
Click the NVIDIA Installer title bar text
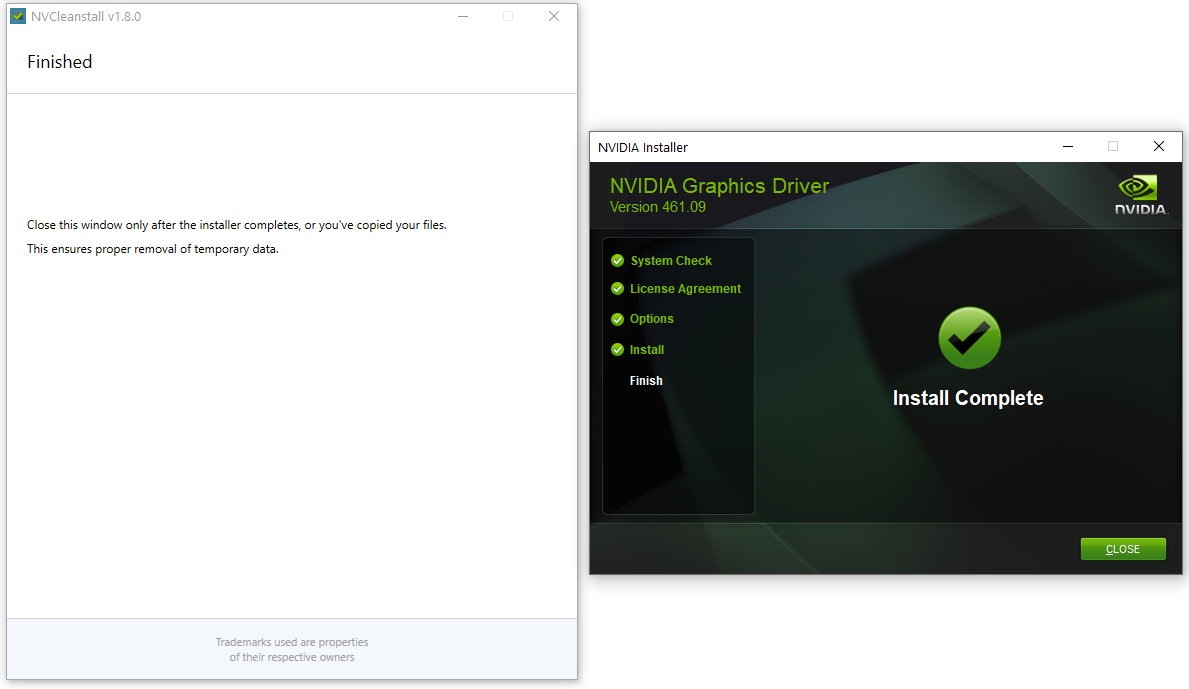pos(642,147)
